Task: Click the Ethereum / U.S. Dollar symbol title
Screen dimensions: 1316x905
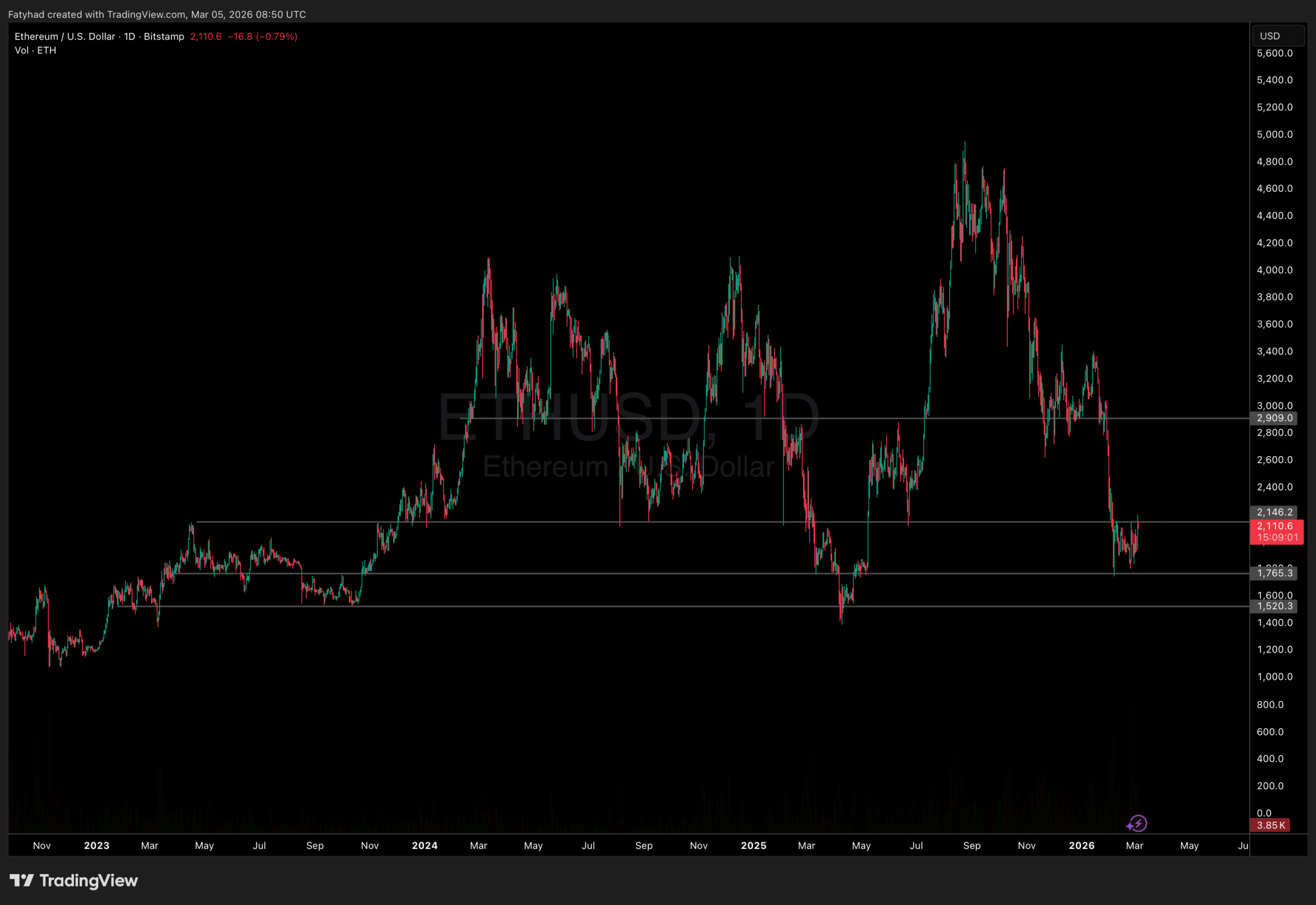Action: [65, 37]
